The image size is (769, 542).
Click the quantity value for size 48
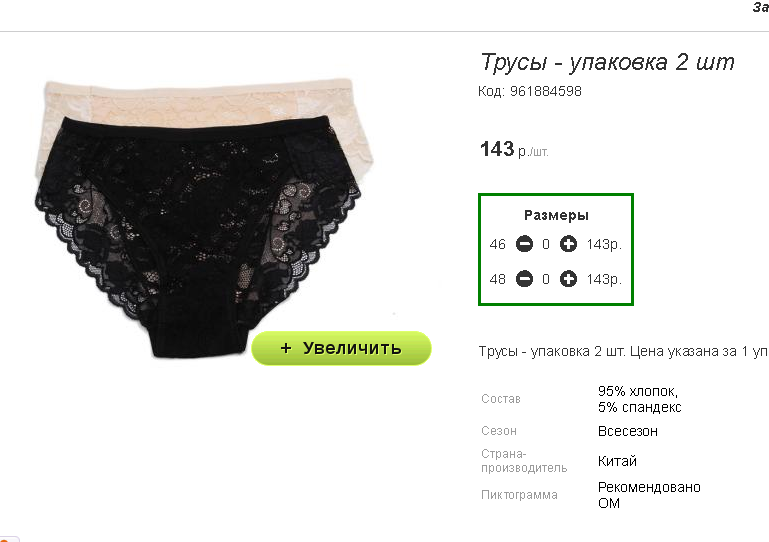[546, 280]
